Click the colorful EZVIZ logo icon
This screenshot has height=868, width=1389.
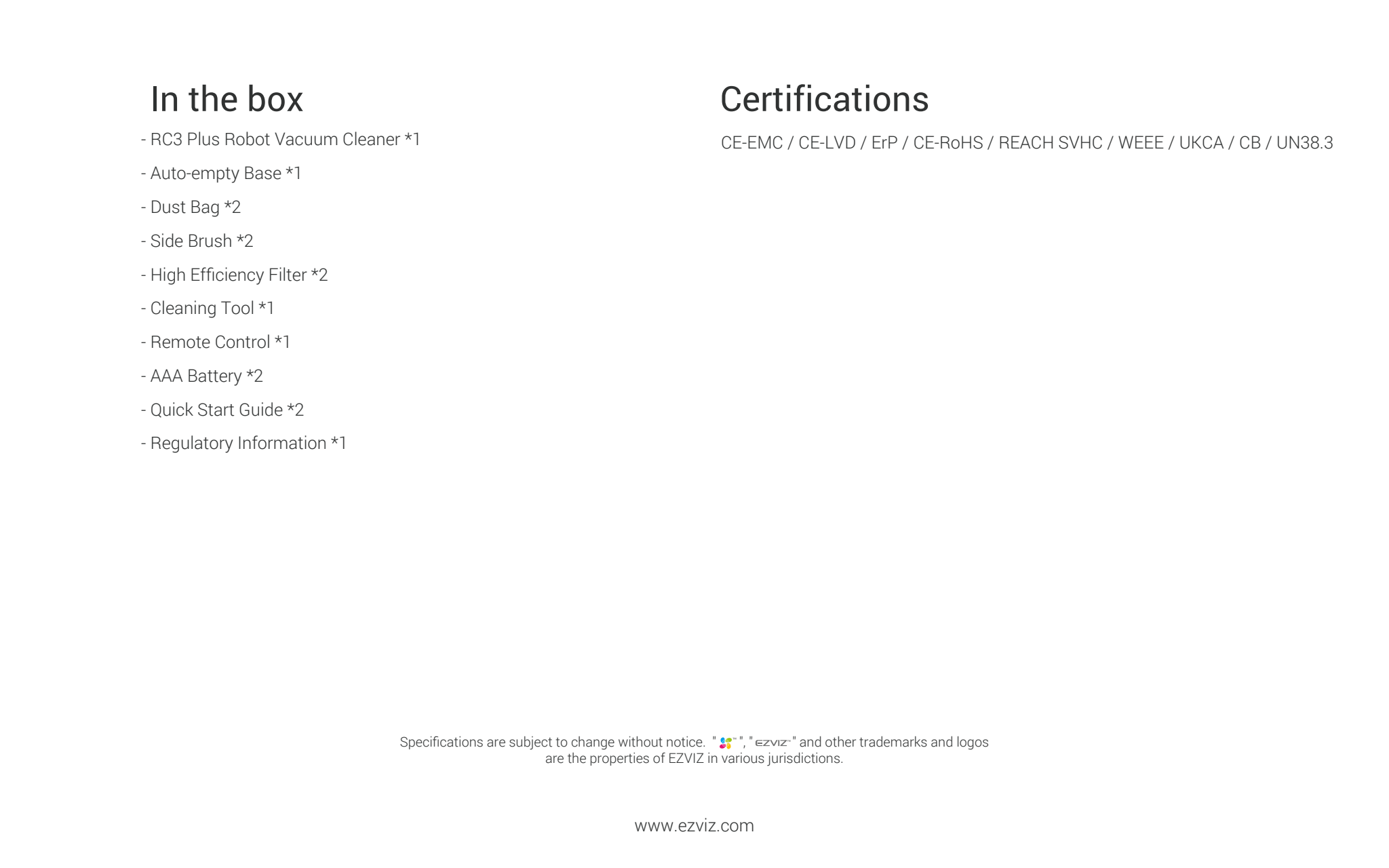click(x=726, y=743)
